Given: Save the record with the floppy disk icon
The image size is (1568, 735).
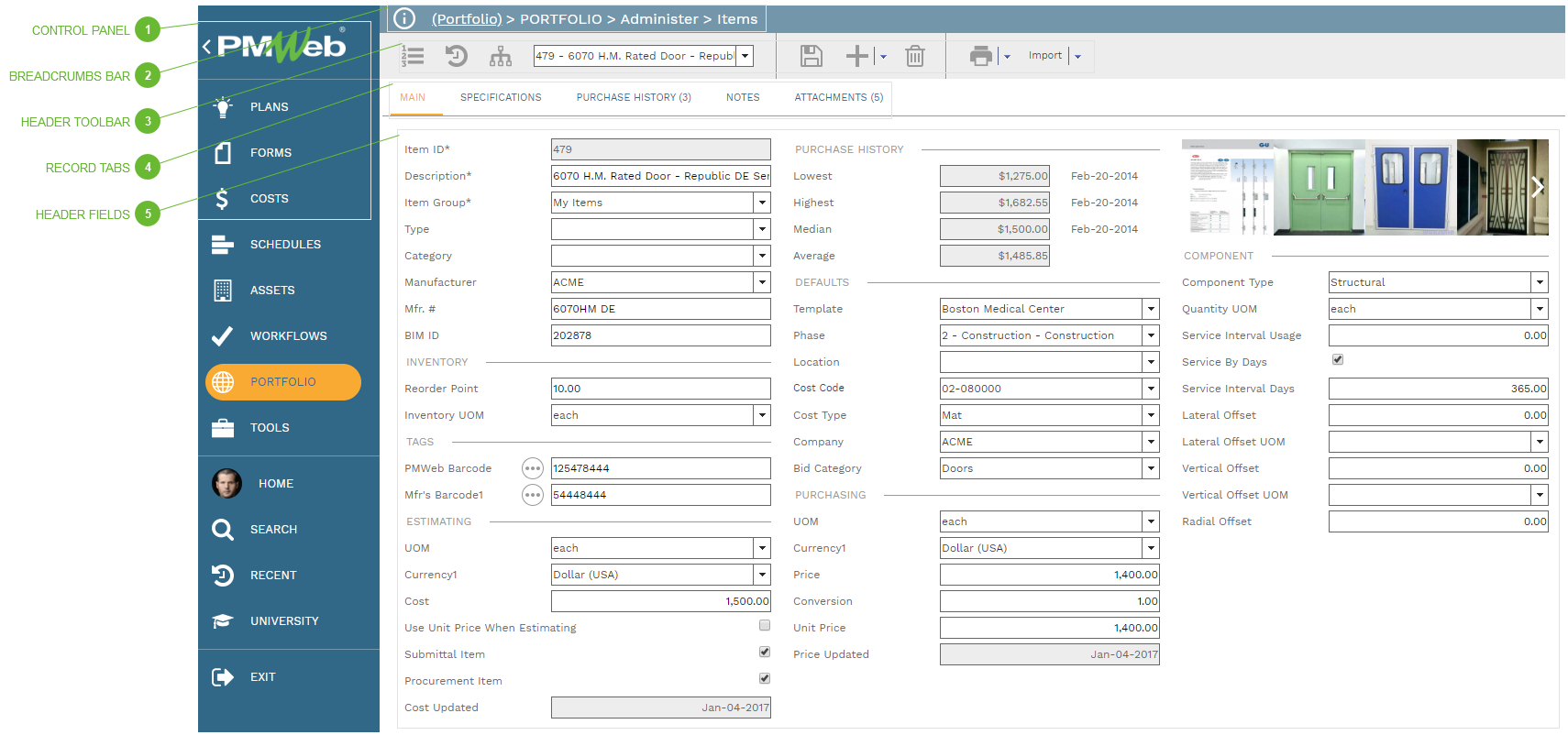Looking at the screenshot, I should point(812,56).
